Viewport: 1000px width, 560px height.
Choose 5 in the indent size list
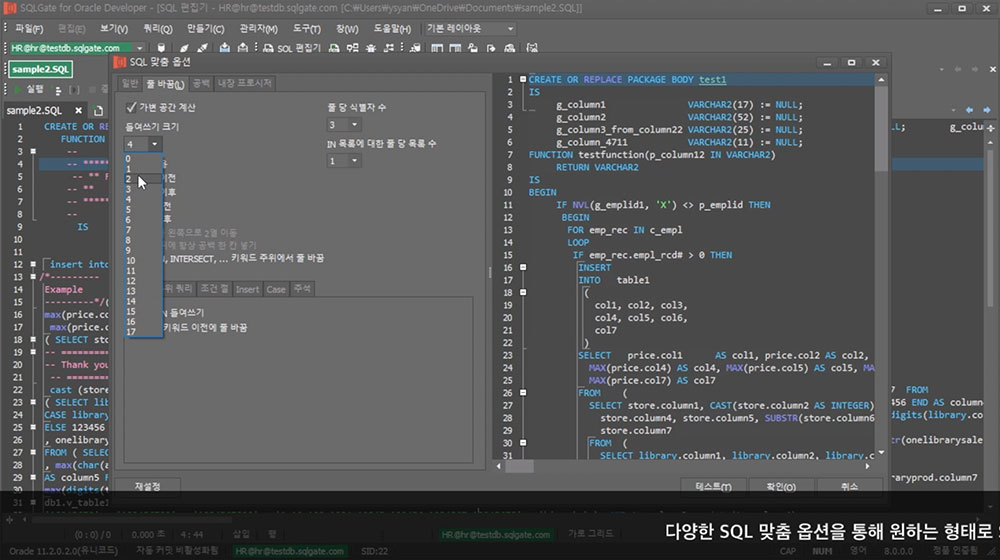(x=143, y=210)
